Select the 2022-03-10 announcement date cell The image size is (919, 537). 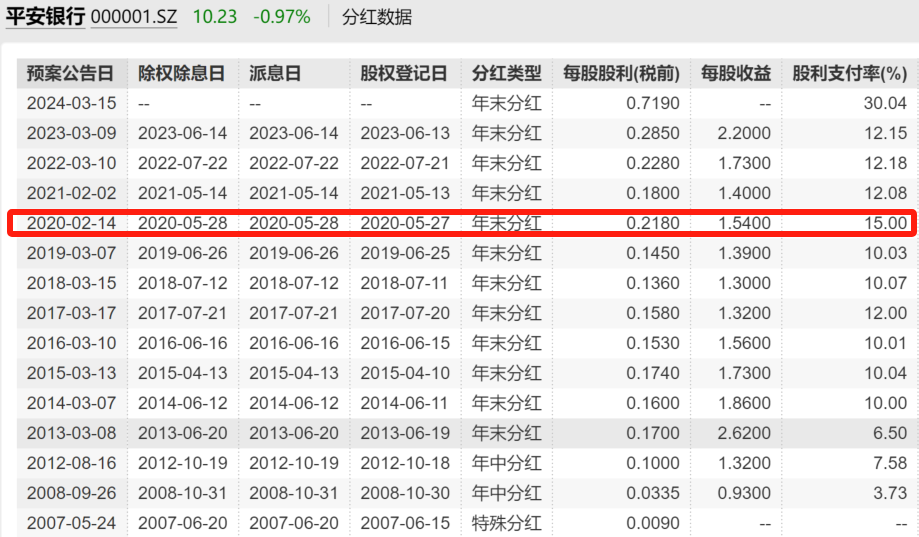coord(72,163)
